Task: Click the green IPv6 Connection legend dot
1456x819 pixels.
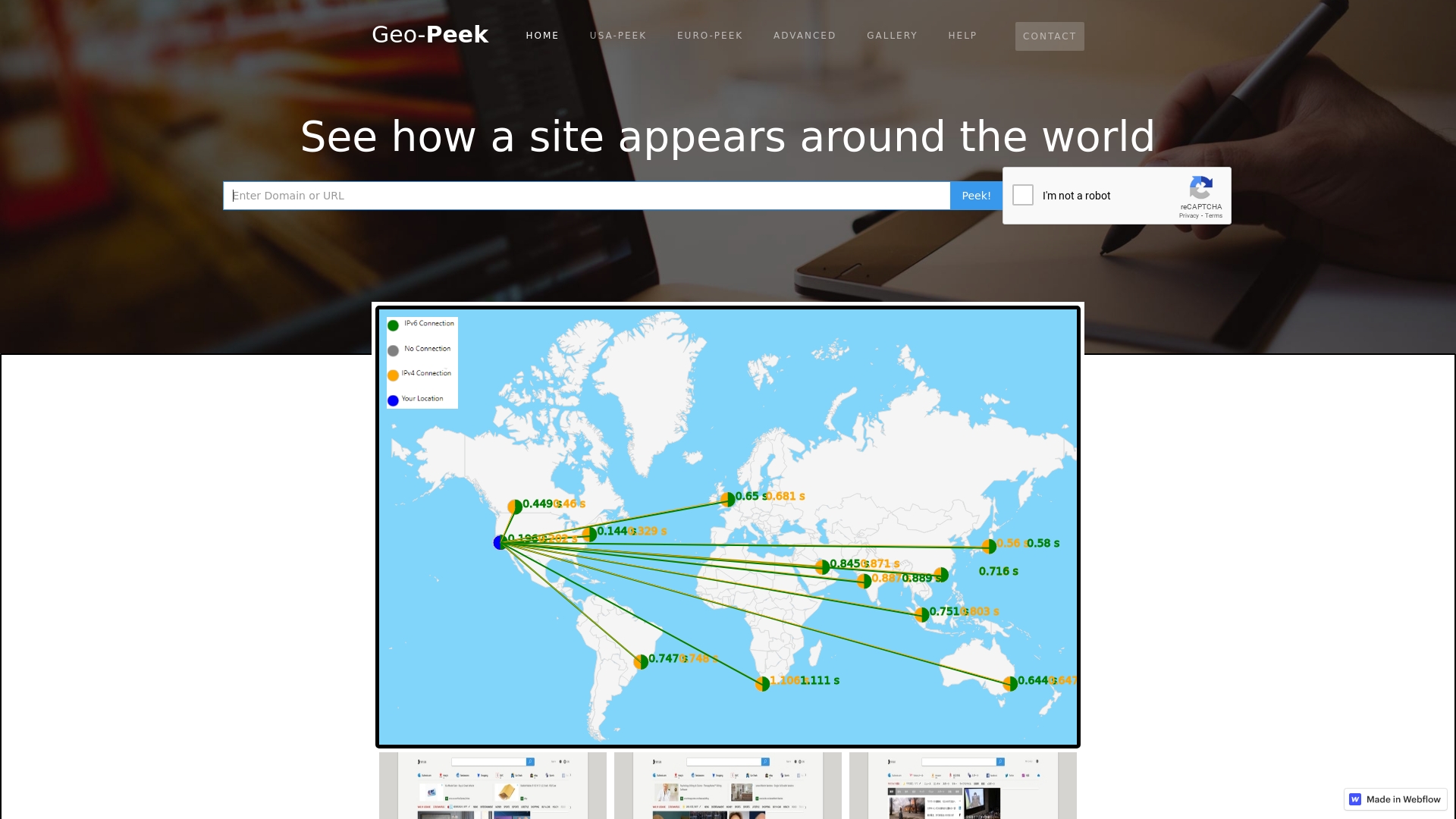Action: click(393, 325)
